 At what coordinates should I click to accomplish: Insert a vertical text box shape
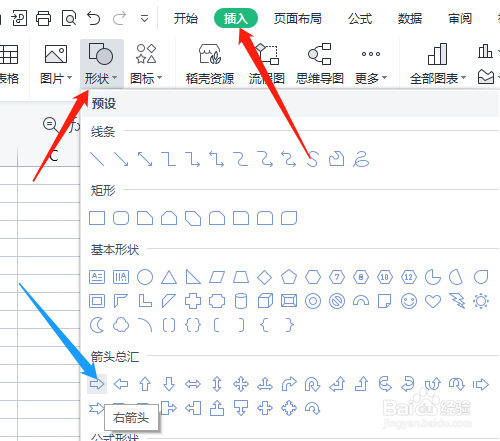click(x=121, y=277)
